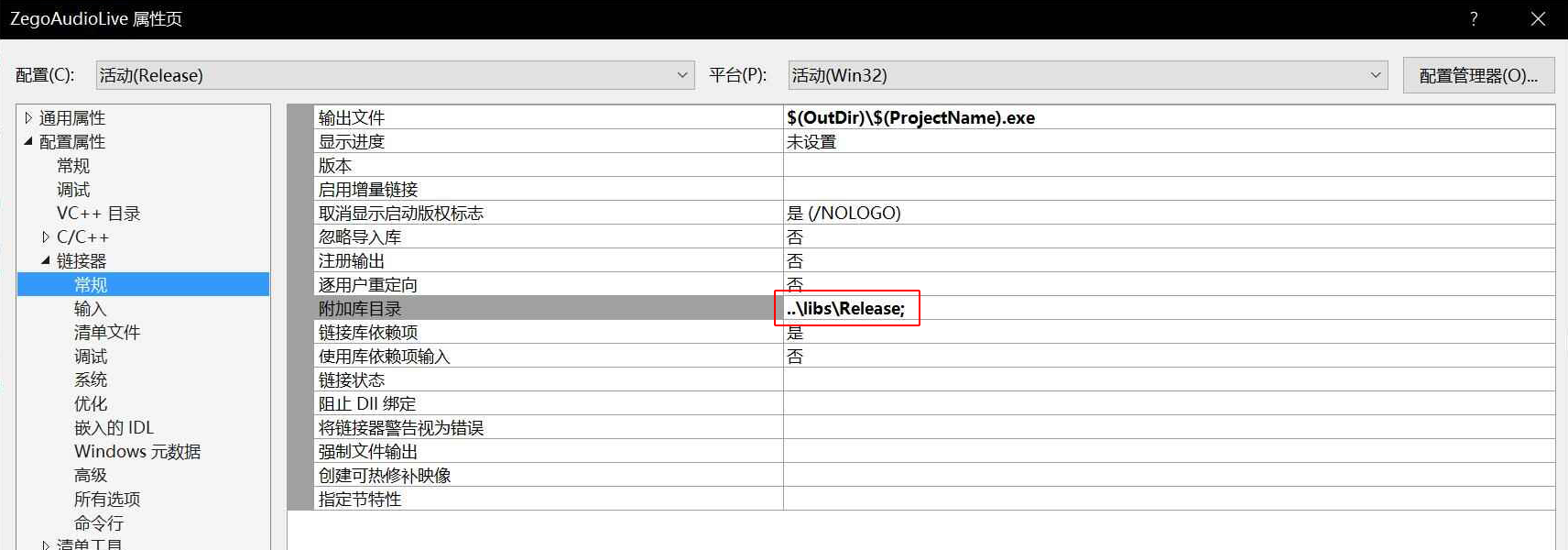The height and width of the screenshot is (550, 1568).
Task: Select 调试 directly under 配置属性
Action: [x=73, y=190]
